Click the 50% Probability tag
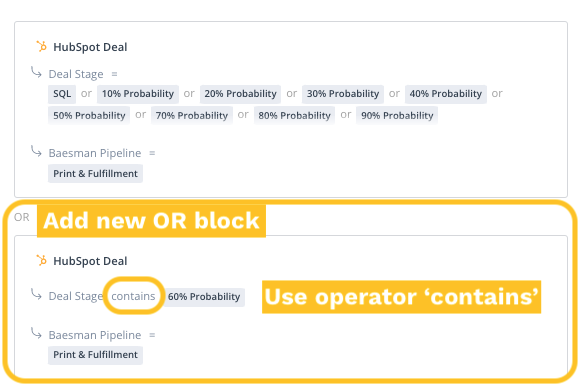587x387 pixels. tap(89, 115)
